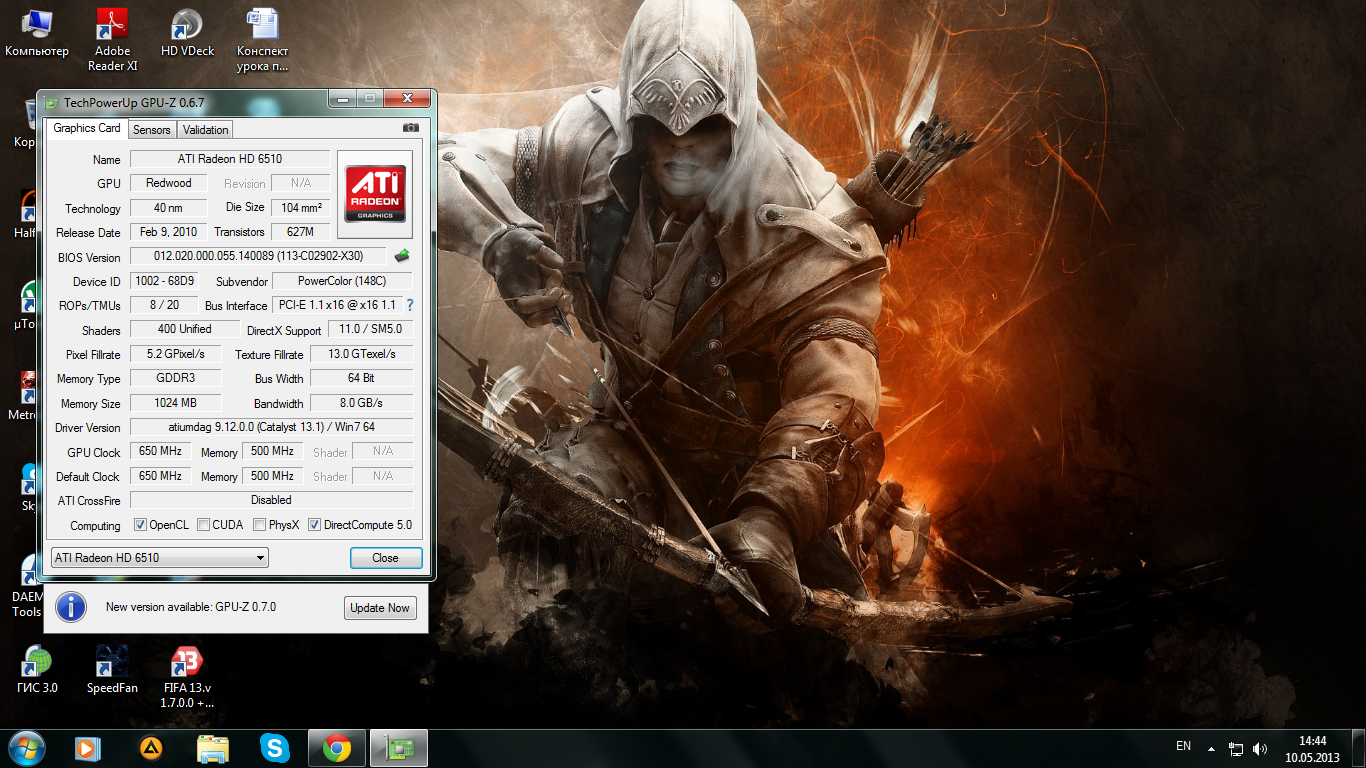Image resolution: width=1366 pixels, height=768 pixels.
Task: Show hidden system tray icons arrow
Action: click(1211, 748)
